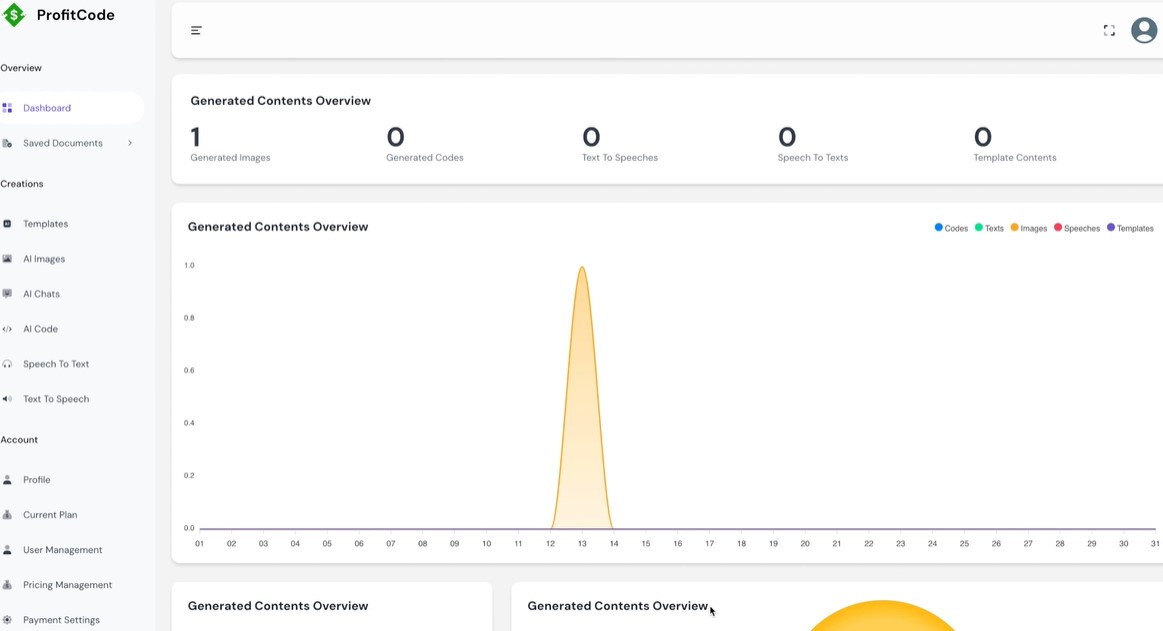Toggle the Speeches legend item
The width and height of the screenshot is (1163, 631).
coord(1077,228)
